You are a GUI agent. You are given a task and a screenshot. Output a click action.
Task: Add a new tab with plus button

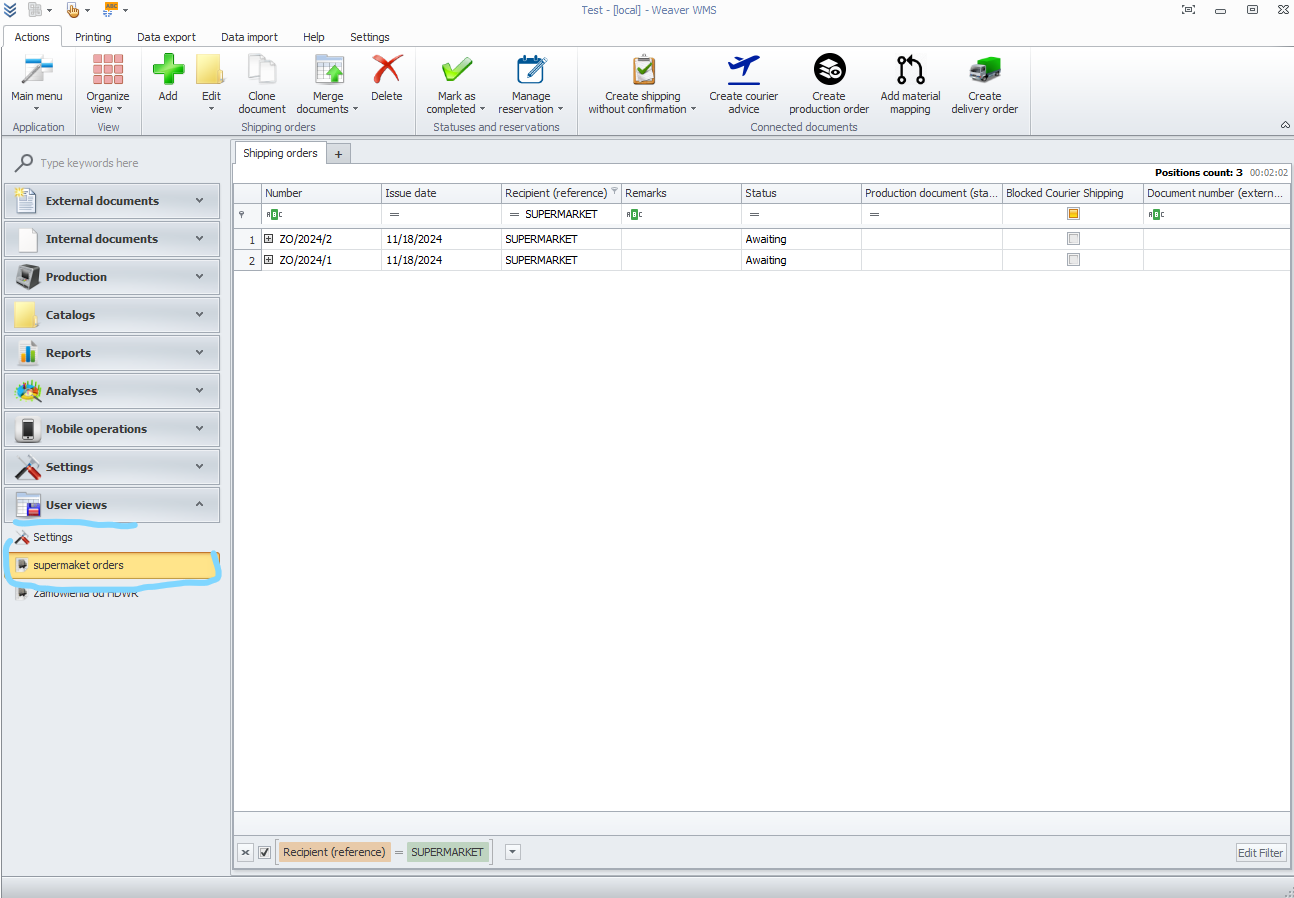tap(338, 154)
